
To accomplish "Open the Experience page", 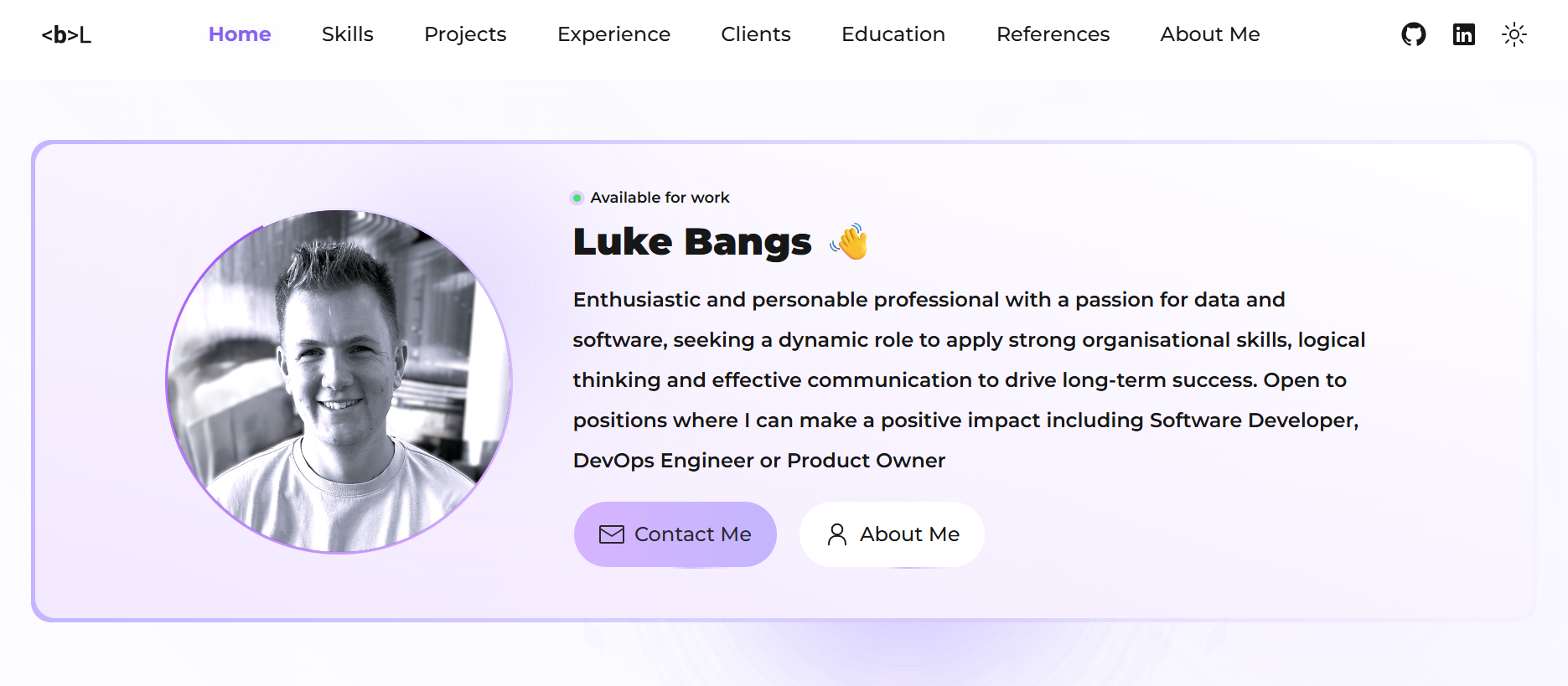I will (x=613, y=34).
